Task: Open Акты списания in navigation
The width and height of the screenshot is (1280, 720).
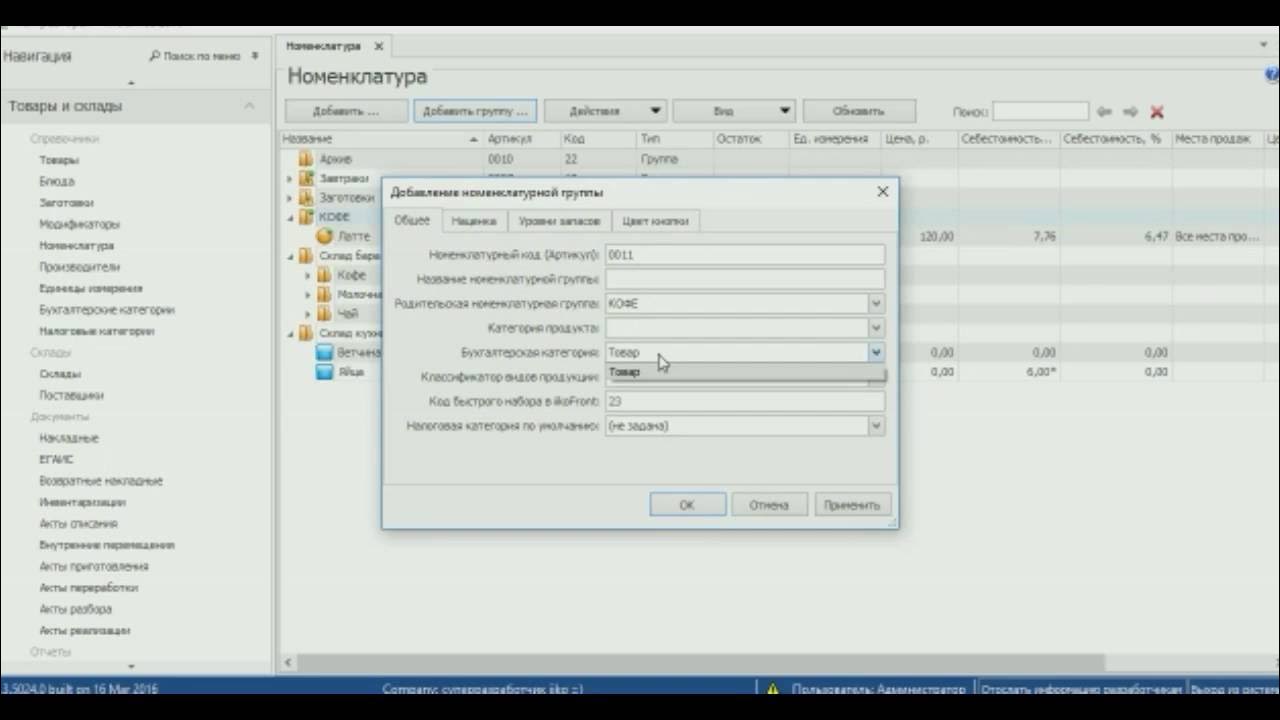Action: (x=79, y=523)
